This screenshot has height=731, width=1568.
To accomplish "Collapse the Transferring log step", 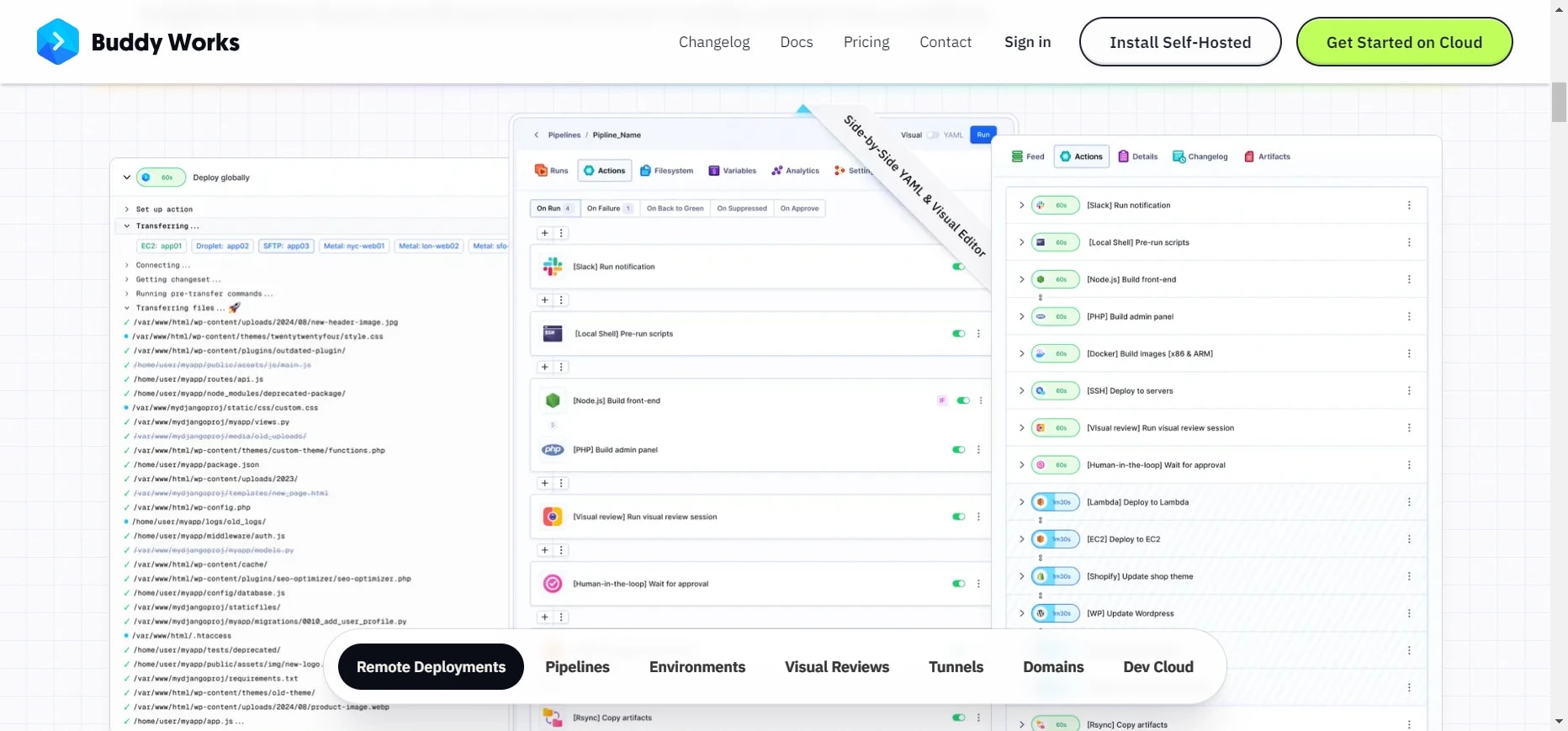I will [127, 226].
